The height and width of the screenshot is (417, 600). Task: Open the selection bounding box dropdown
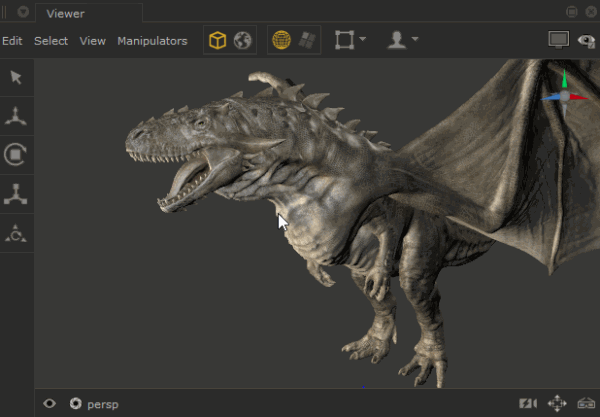(350, 41)
